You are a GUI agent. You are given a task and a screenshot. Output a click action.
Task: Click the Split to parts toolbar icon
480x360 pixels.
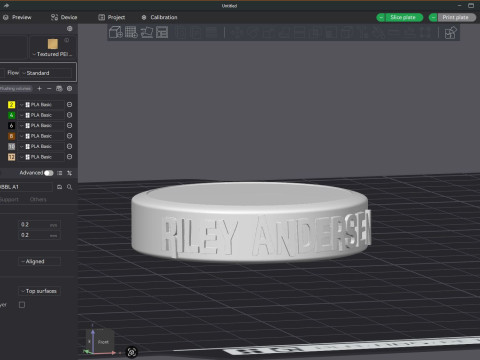[196, 32]
